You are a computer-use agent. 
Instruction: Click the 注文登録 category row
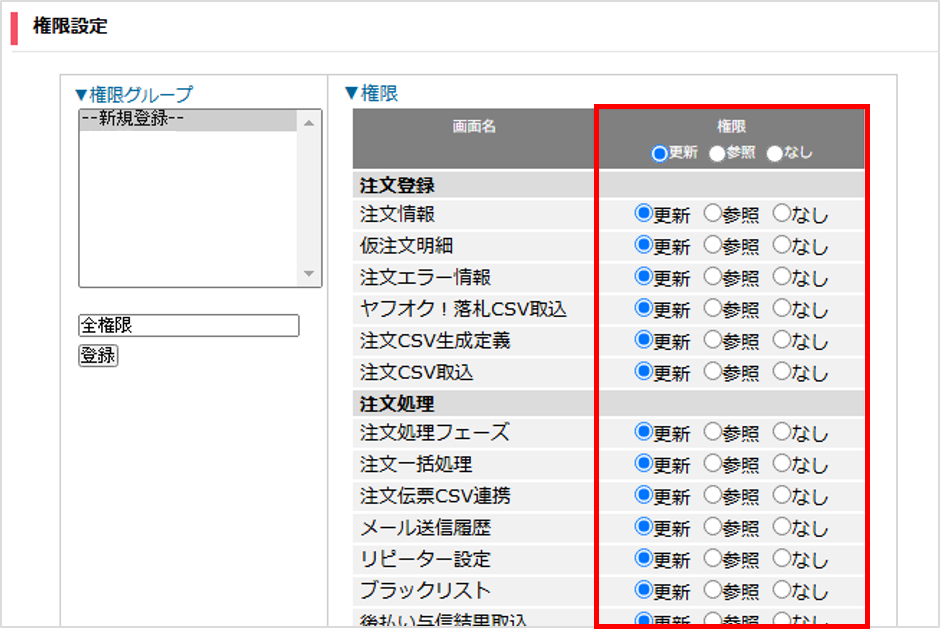[608, 185]
